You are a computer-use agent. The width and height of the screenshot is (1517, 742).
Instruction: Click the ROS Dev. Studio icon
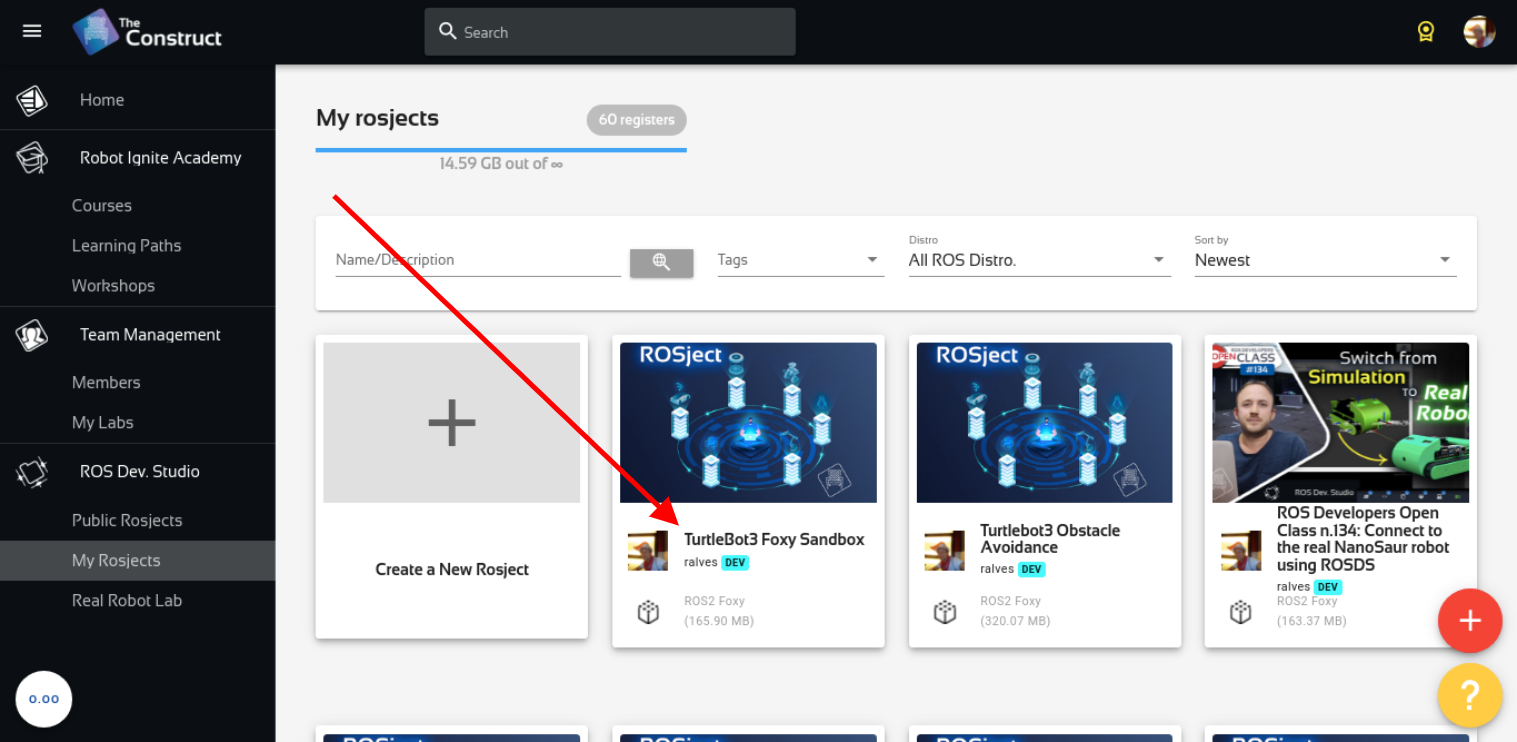(x=32, y=472)
